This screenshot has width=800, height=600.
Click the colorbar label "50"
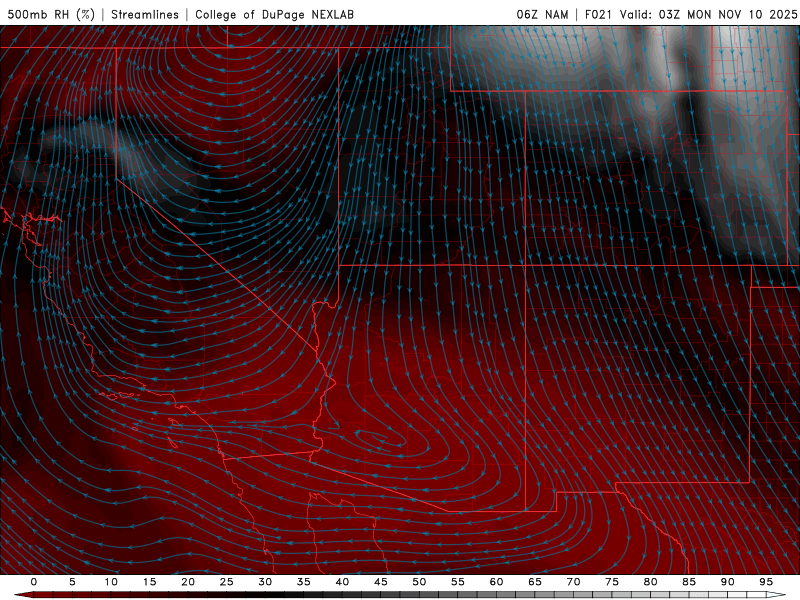[419, 582]
